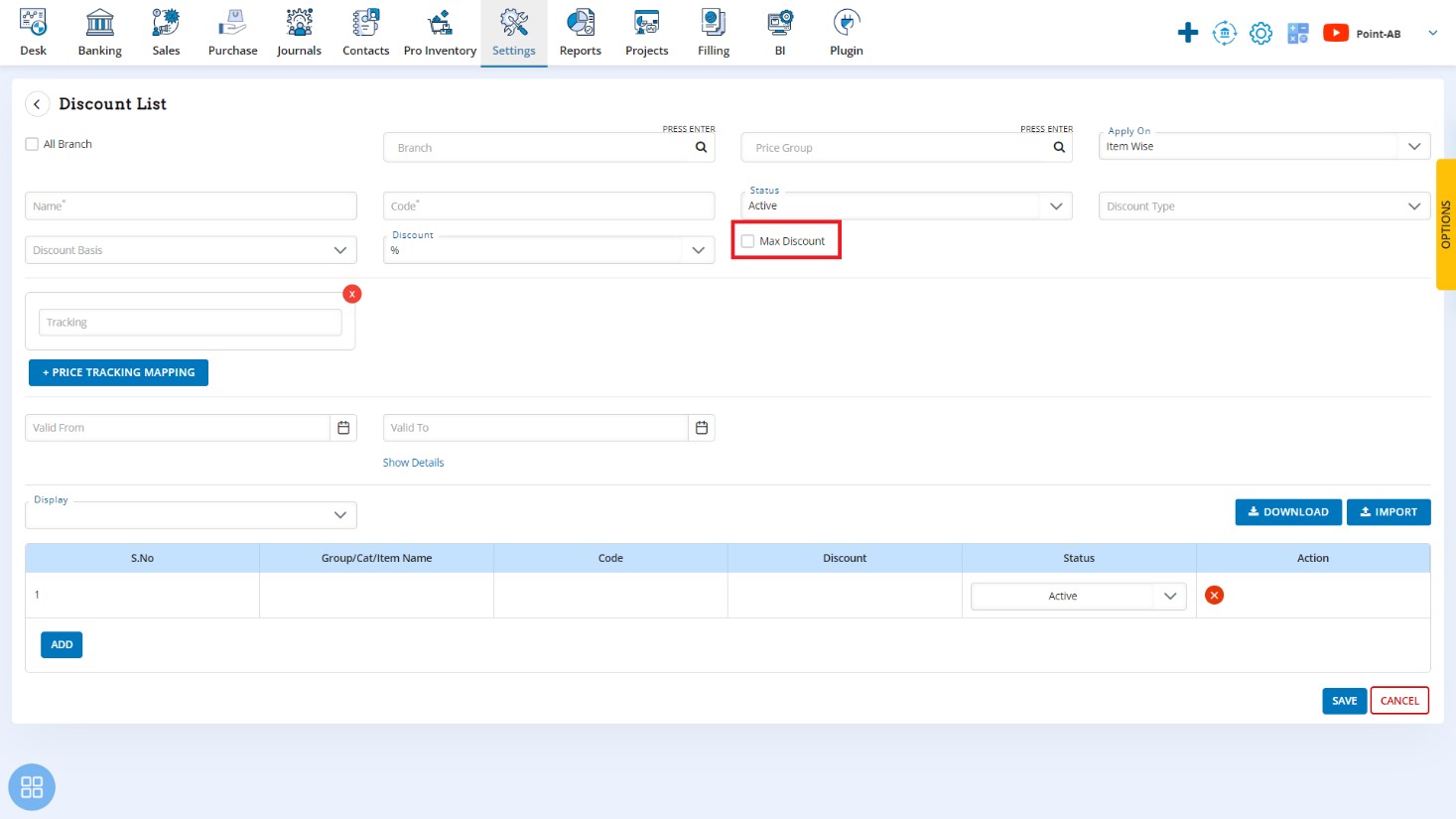Open the Discount Basis dropdown
1456x819 pixels.
(191, 250)
